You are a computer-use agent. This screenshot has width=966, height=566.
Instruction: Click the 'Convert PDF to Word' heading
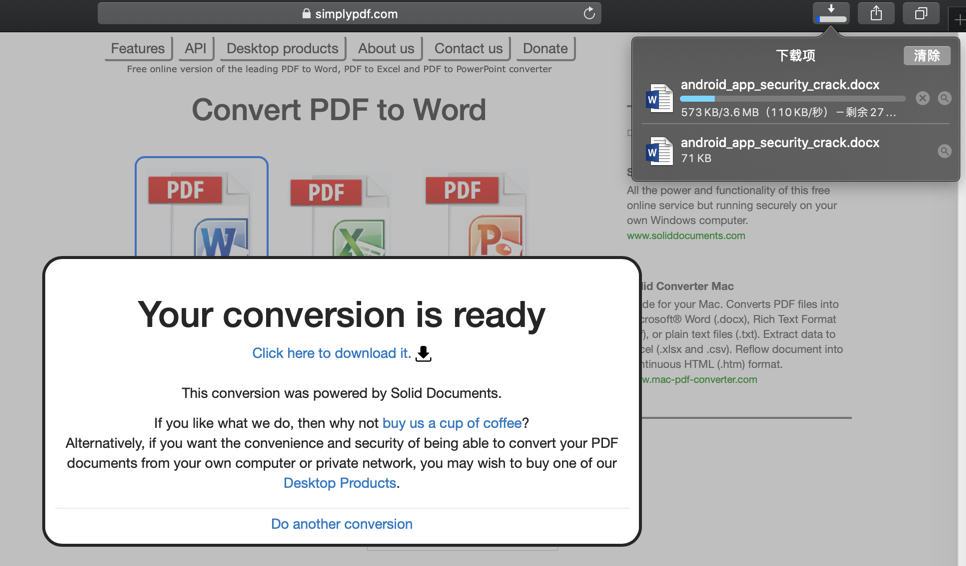339,110
